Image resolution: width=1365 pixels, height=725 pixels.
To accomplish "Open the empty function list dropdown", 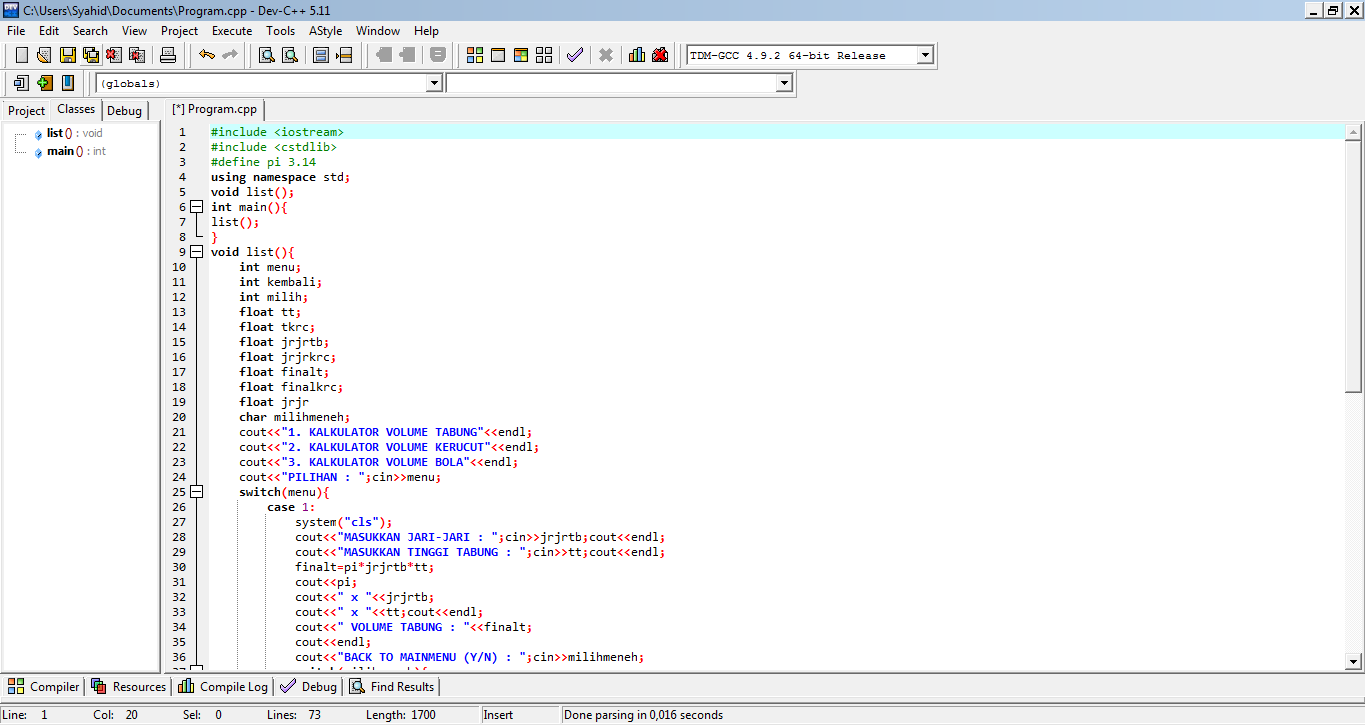I will [x=784, y=83].
